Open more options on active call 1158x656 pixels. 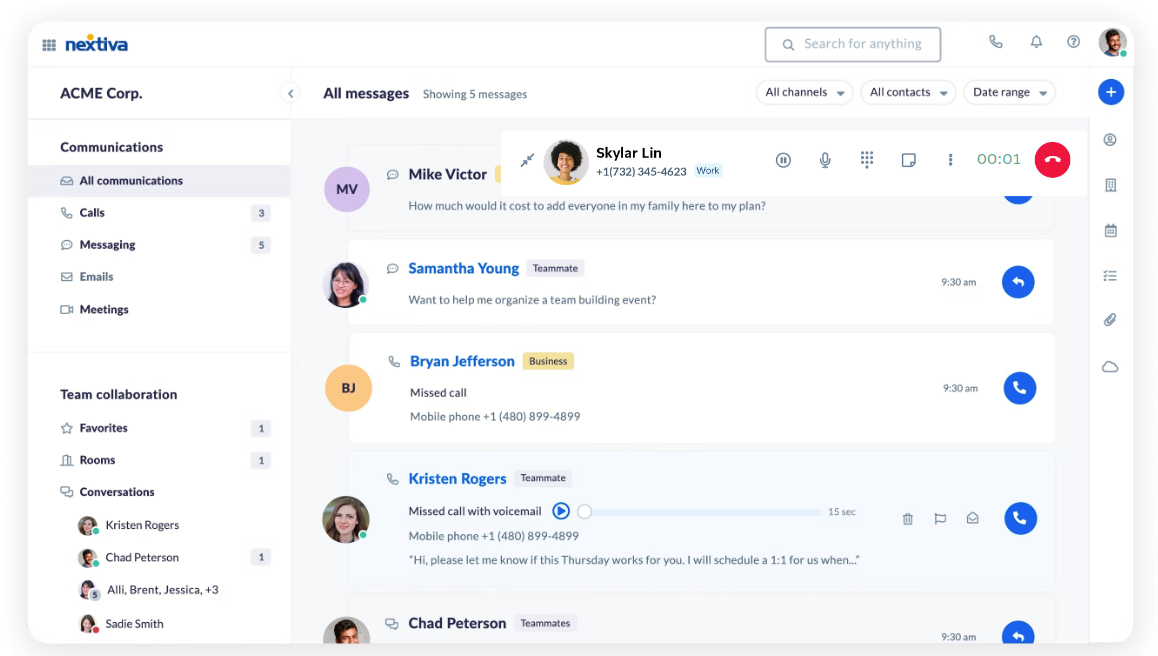click(x=950, y=160)
